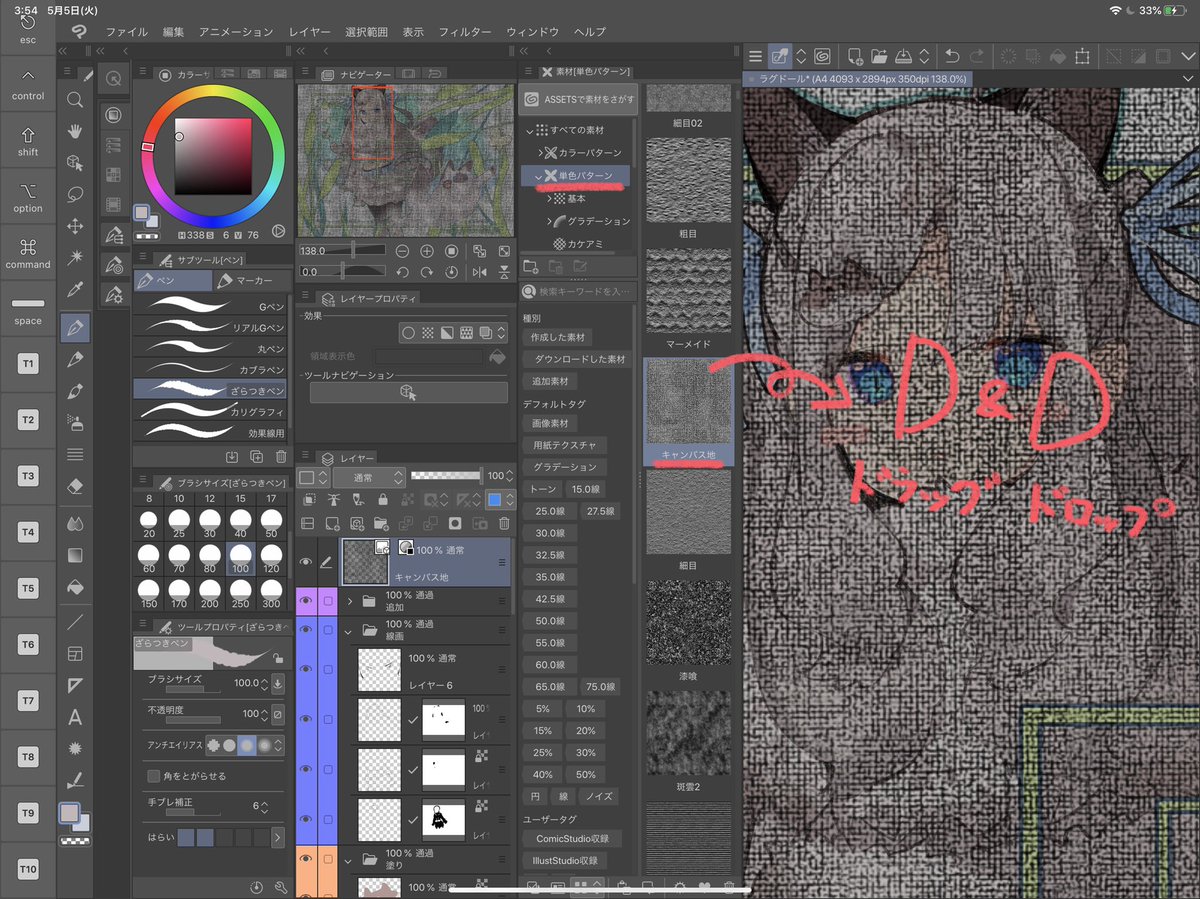
Task: Open canvas tab dropdown arrow
Action: (1187, 78)
